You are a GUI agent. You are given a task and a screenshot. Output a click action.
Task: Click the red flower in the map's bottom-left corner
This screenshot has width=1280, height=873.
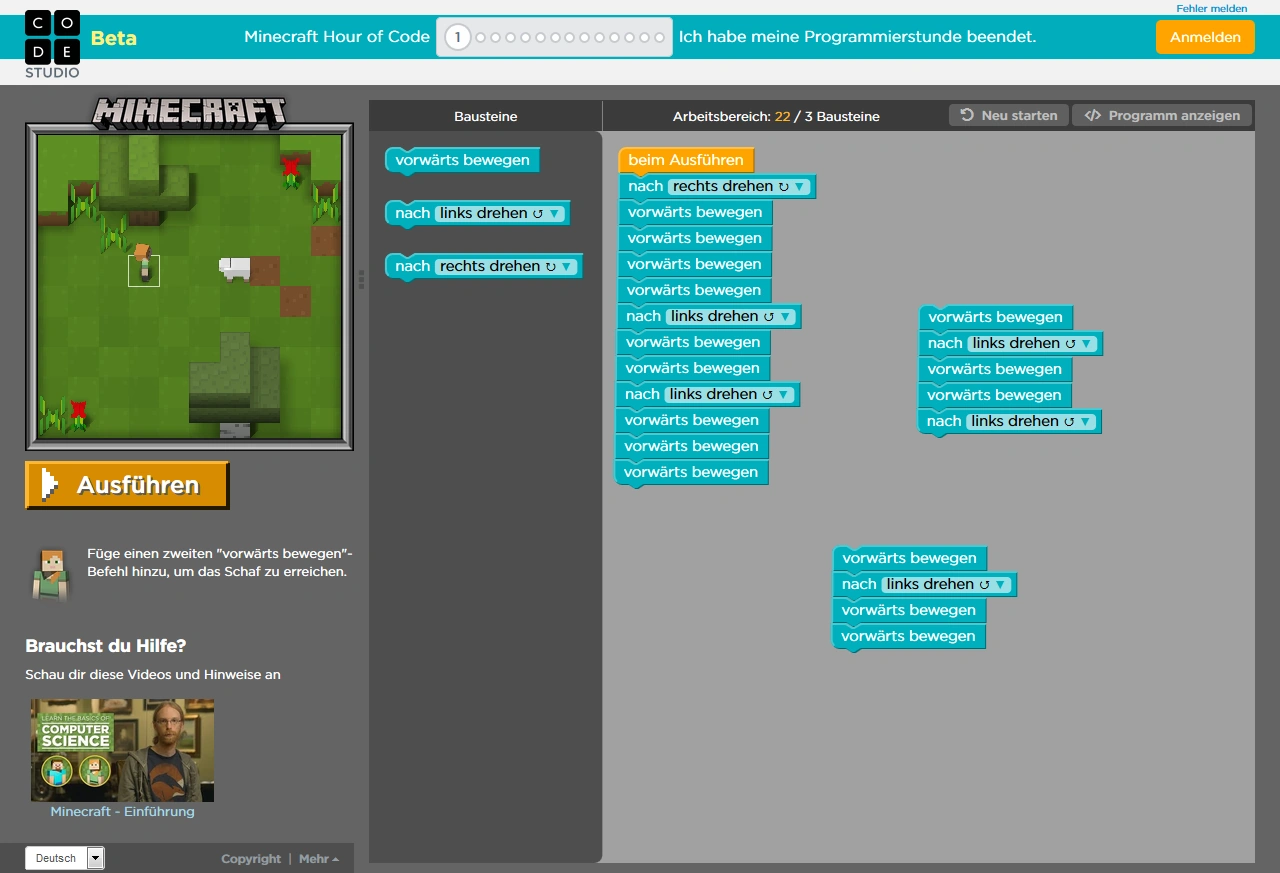click(x=77, y=413)
